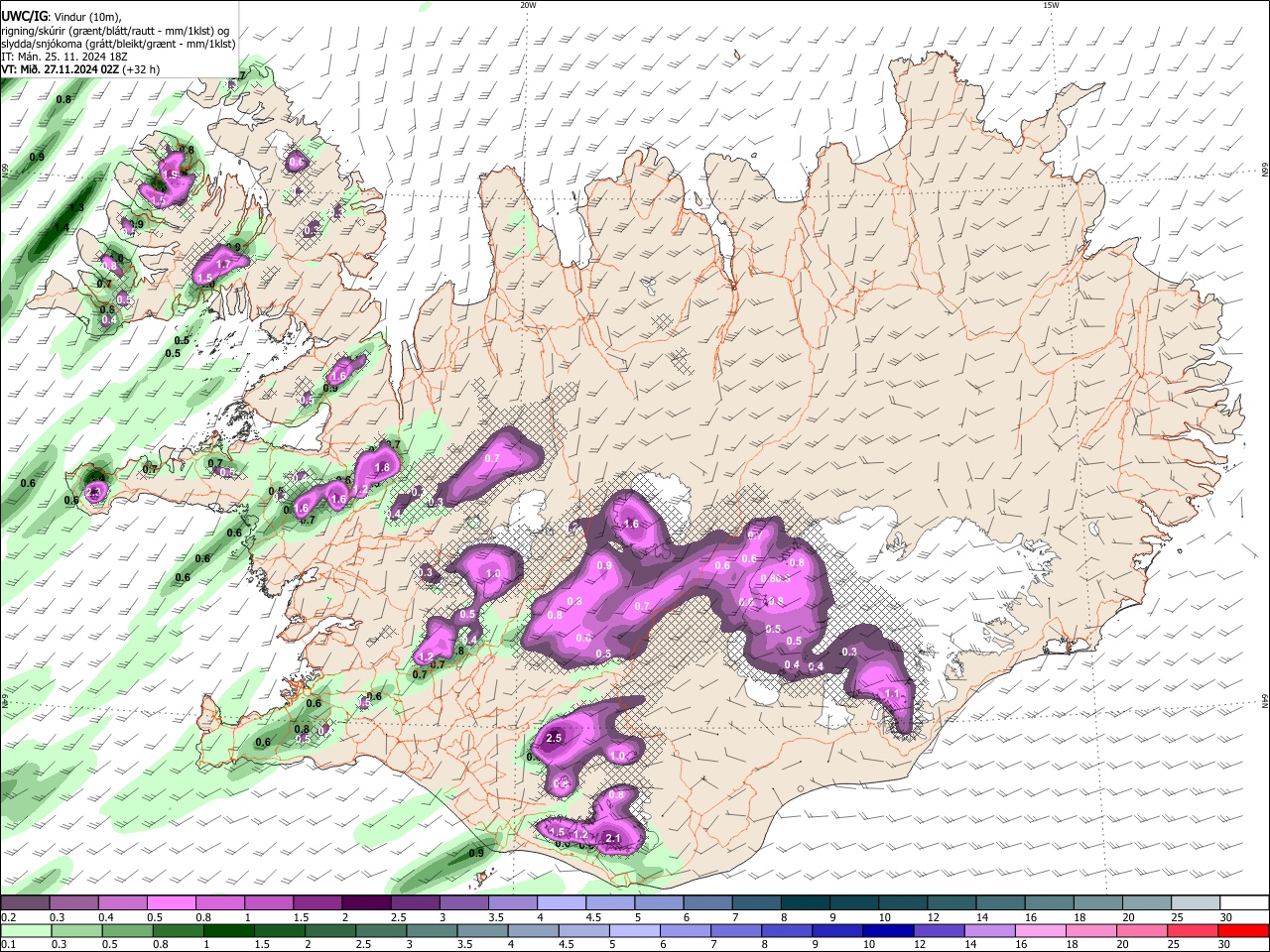Click the '0.1' label in the bottom legend row
The width and height of the screenshot is (1270, 952).
tap(7, 944)
